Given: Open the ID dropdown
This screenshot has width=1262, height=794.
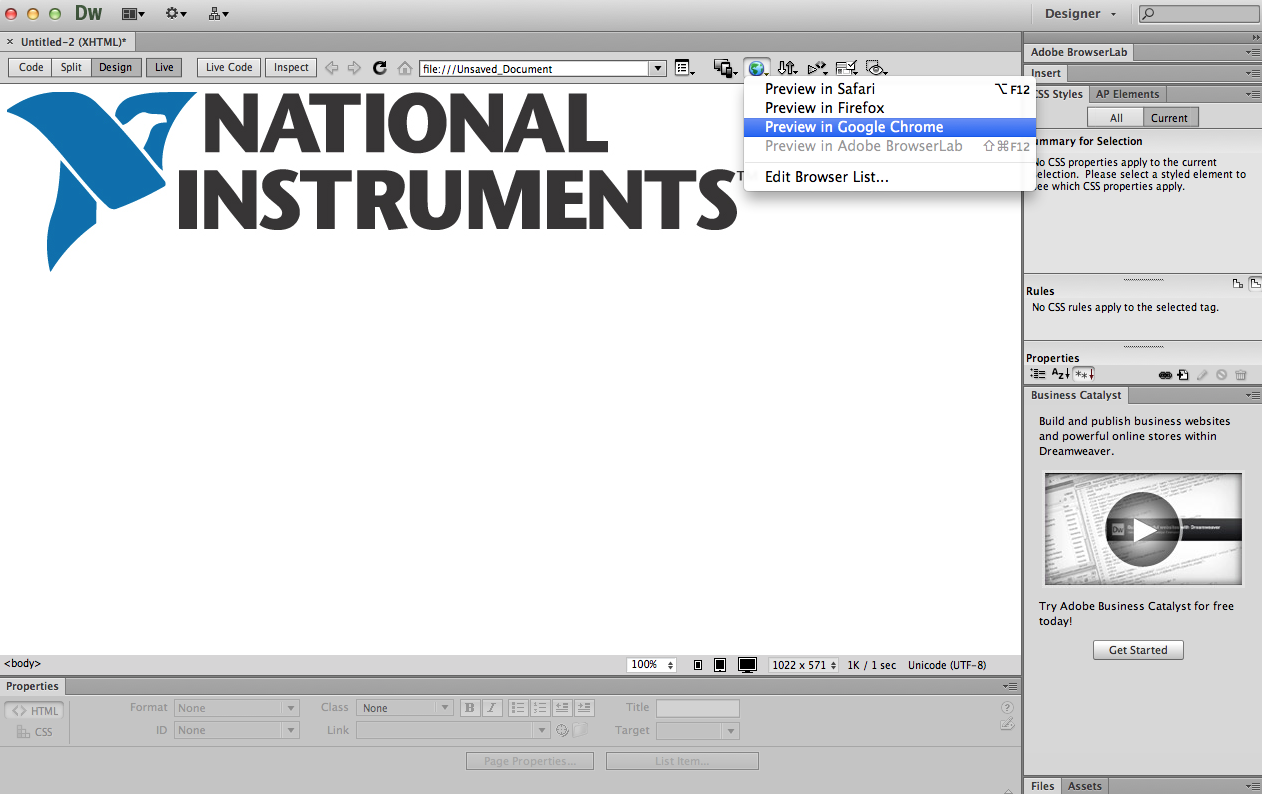Looking at the screenshot, I should coord(237,730).
